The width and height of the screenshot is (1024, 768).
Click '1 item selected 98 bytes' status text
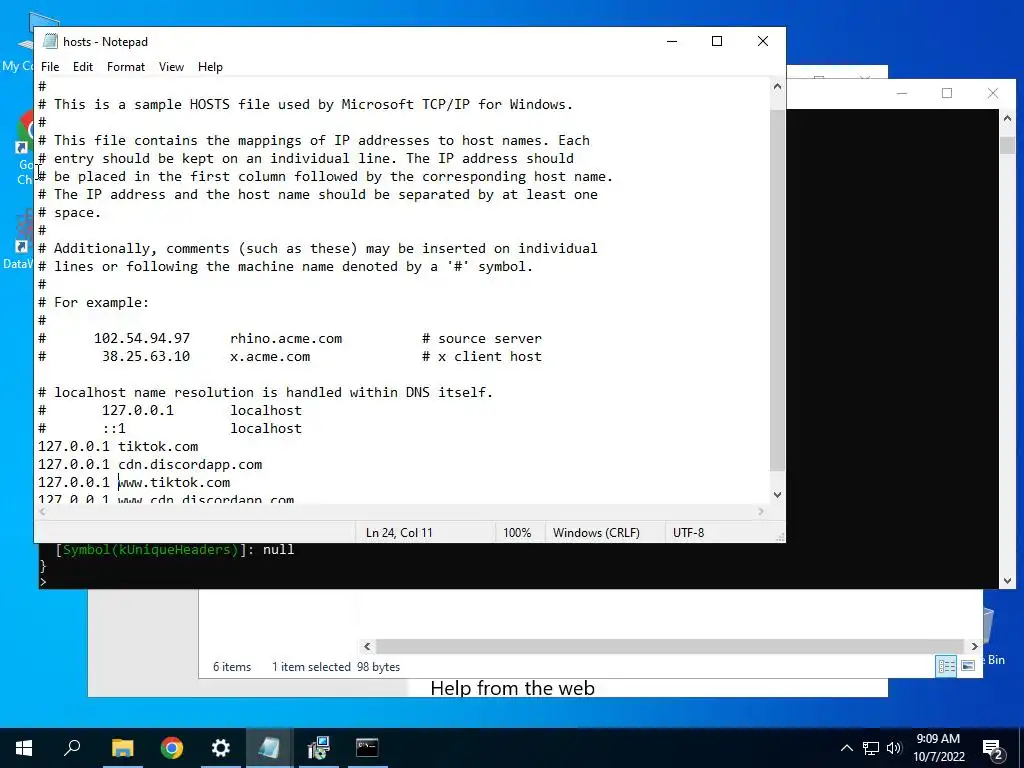point(336,667)
